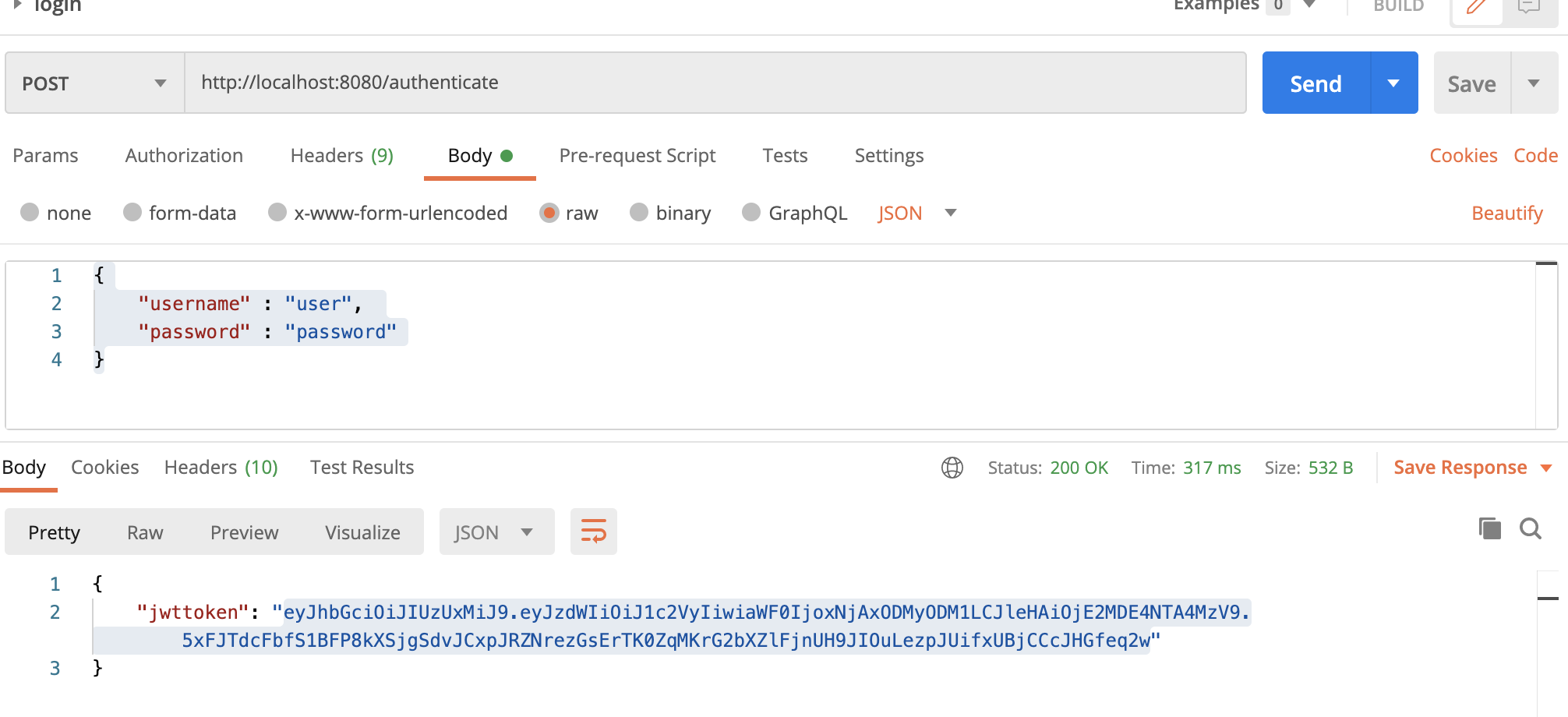Open the POST method dropdown
Screen dimensions: 1568x717
[160, 83]
